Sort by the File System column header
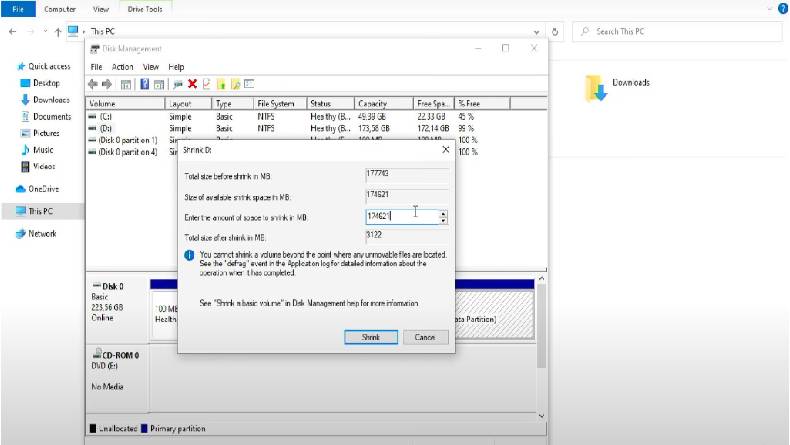Viewport: 790px width, 445px height. [280, 103]
